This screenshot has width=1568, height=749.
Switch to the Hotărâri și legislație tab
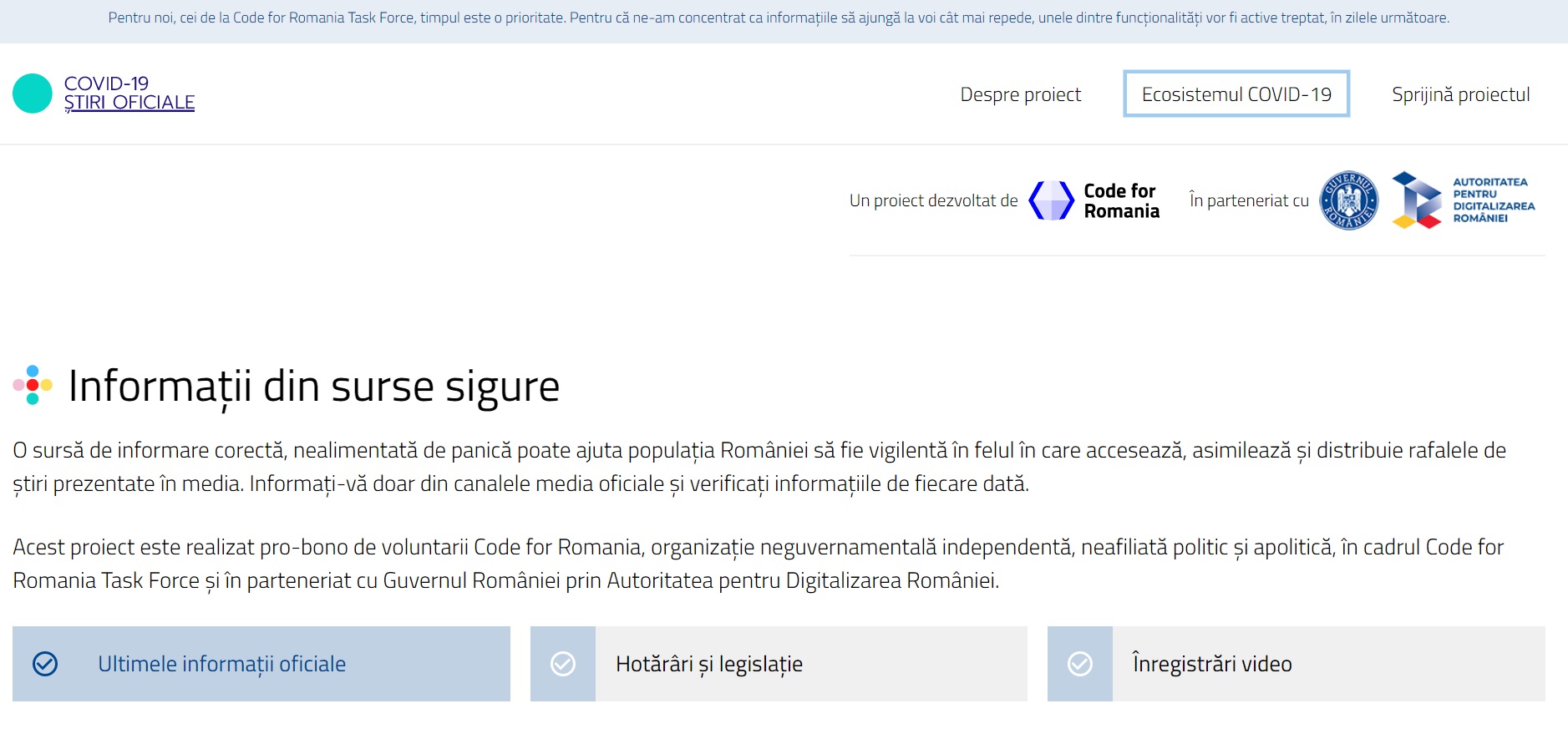pos(708,664)
